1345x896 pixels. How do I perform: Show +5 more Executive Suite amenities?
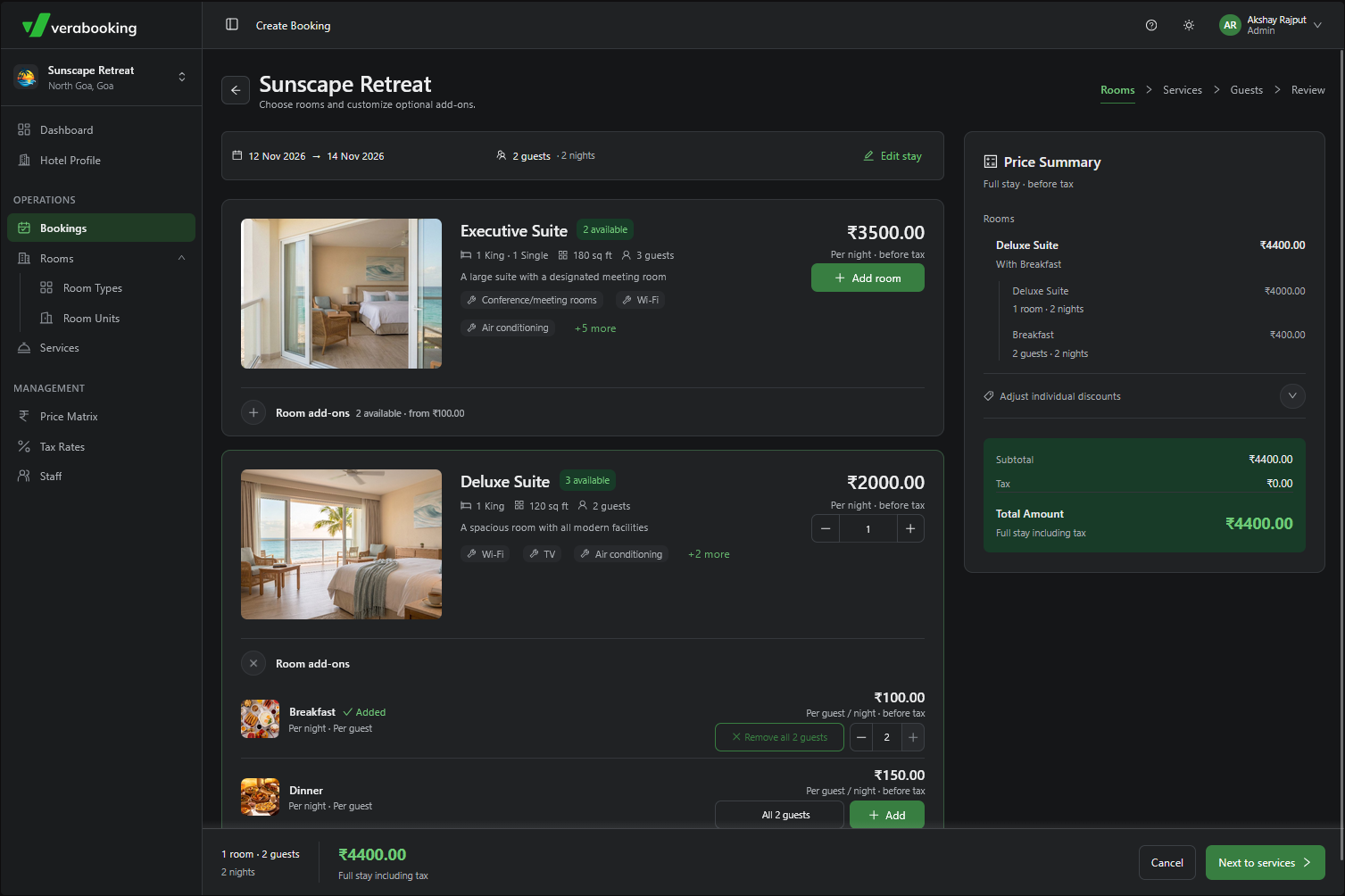coord(595,328)
